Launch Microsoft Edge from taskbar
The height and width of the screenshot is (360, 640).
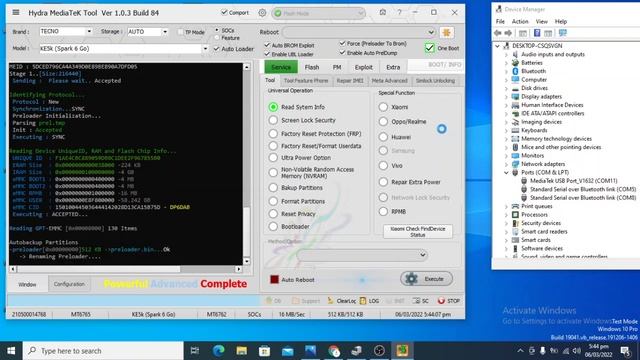coord(219,351)
